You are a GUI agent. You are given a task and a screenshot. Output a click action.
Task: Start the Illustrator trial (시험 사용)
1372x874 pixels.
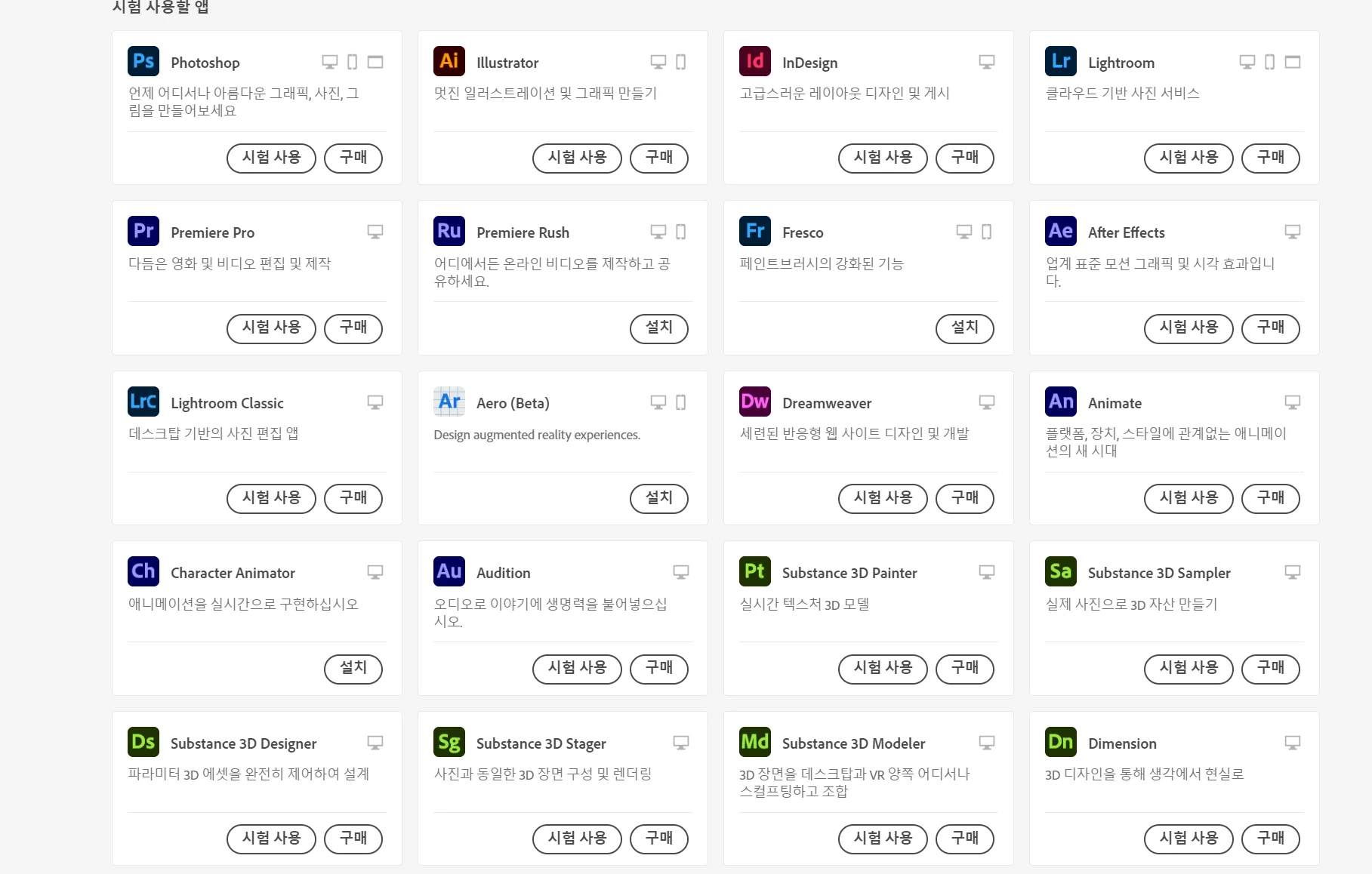577,158
